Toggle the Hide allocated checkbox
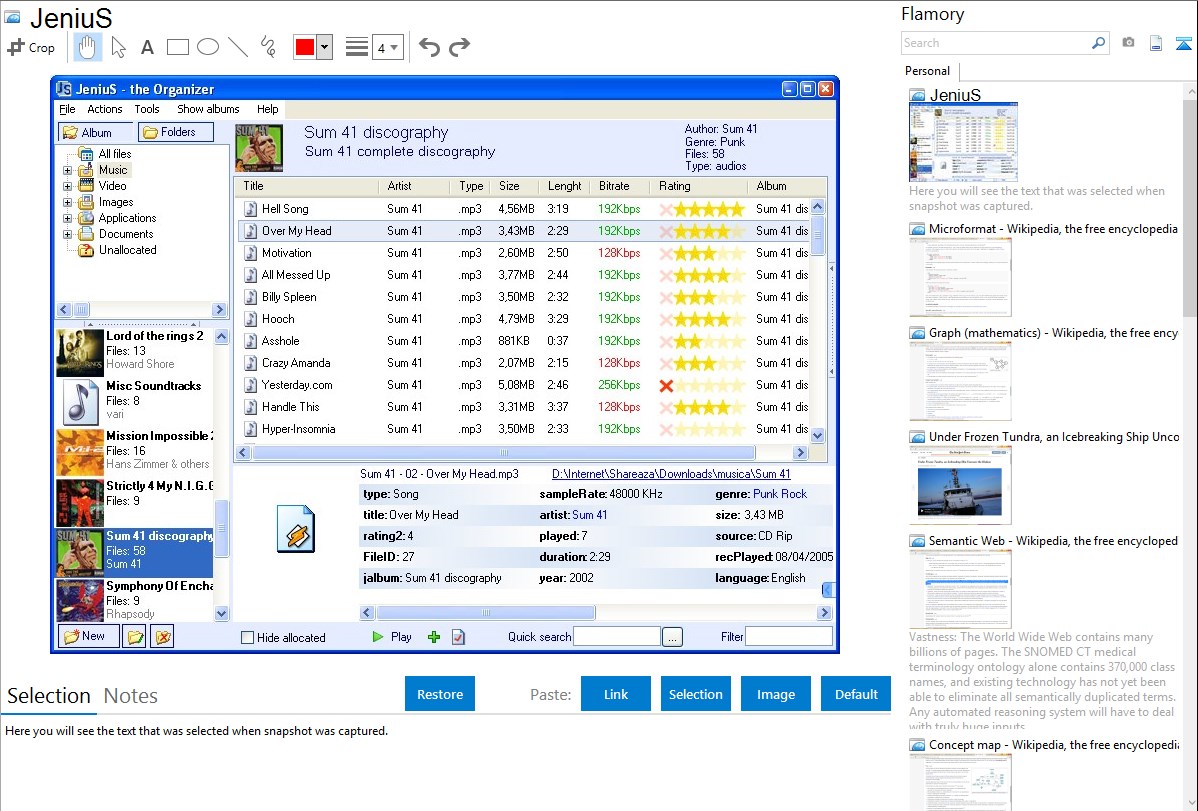This screenshot has height=811, width=1198. [248, 637]
